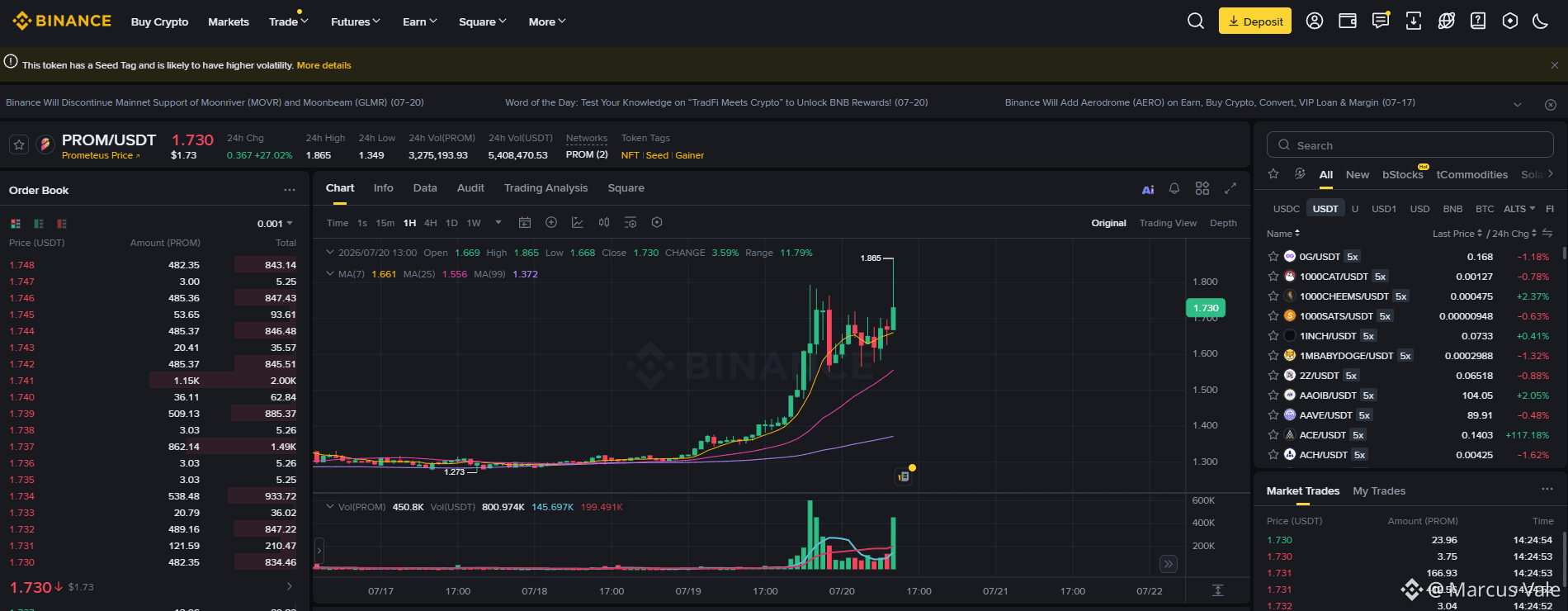1568x611 pixels.
Task: Open the Prometeus Price link
Action: point(101,155)
